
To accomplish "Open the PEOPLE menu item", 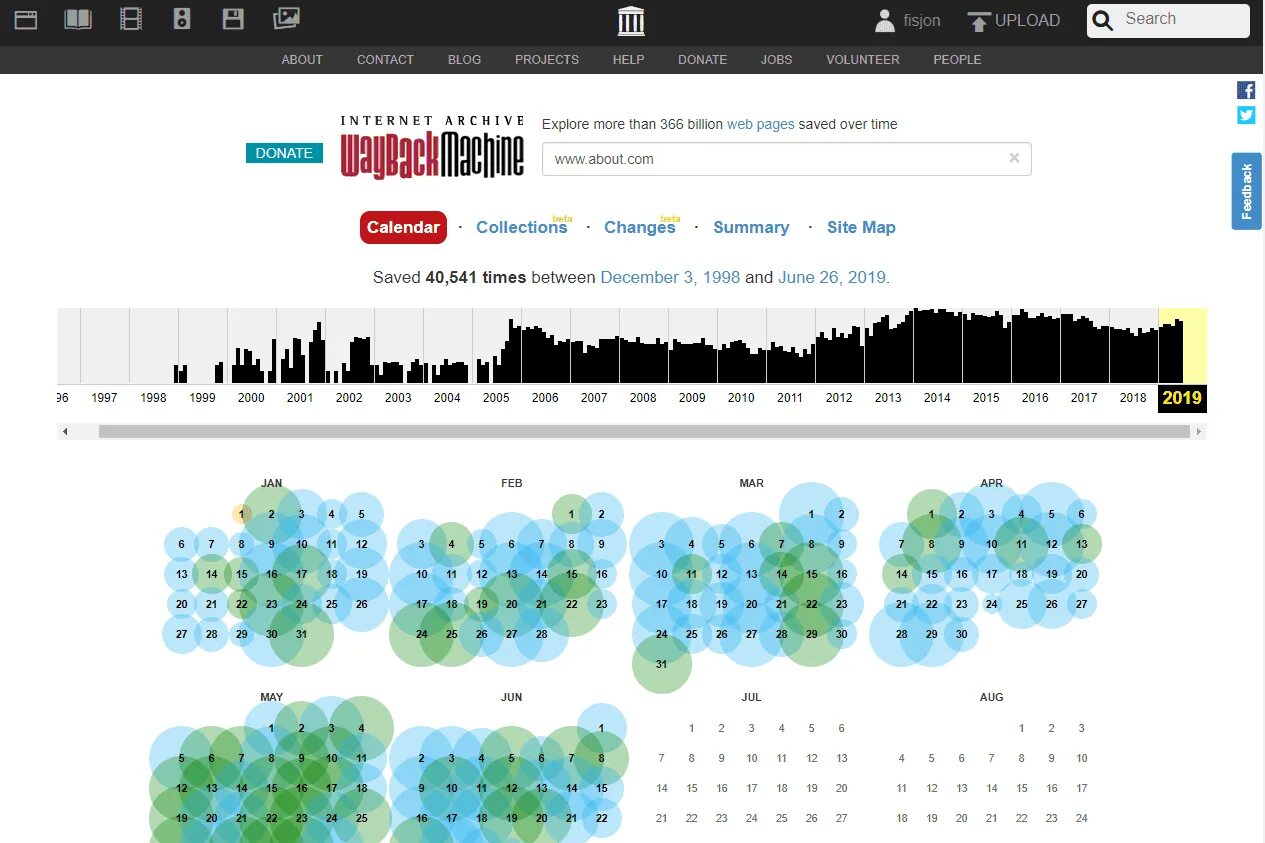I will tap(957, 59).
